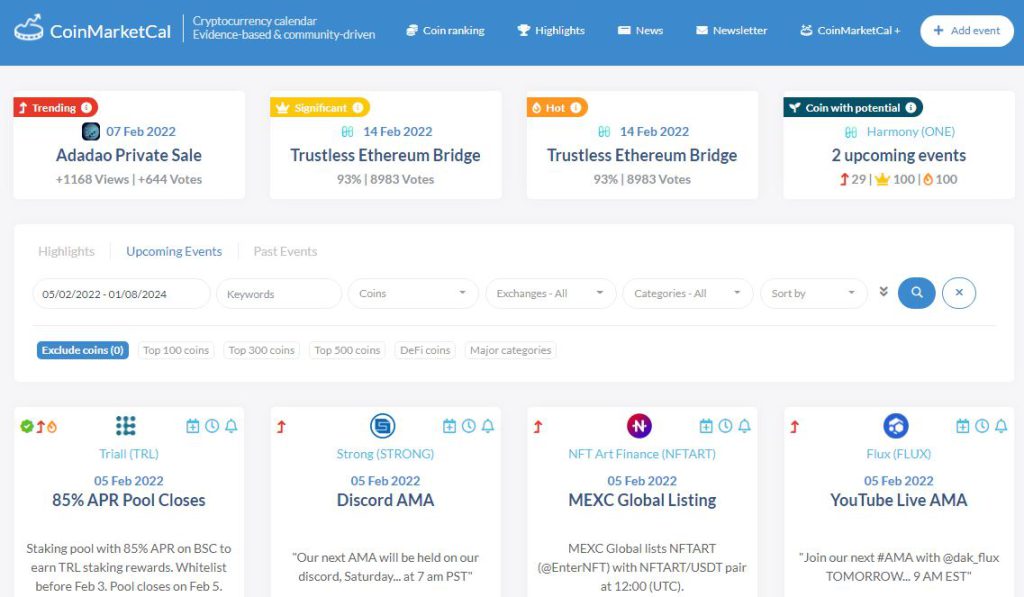Open the Sort by dropdown
The image size is (1024, 597).
pyautogui.click(x=814, y=294)
